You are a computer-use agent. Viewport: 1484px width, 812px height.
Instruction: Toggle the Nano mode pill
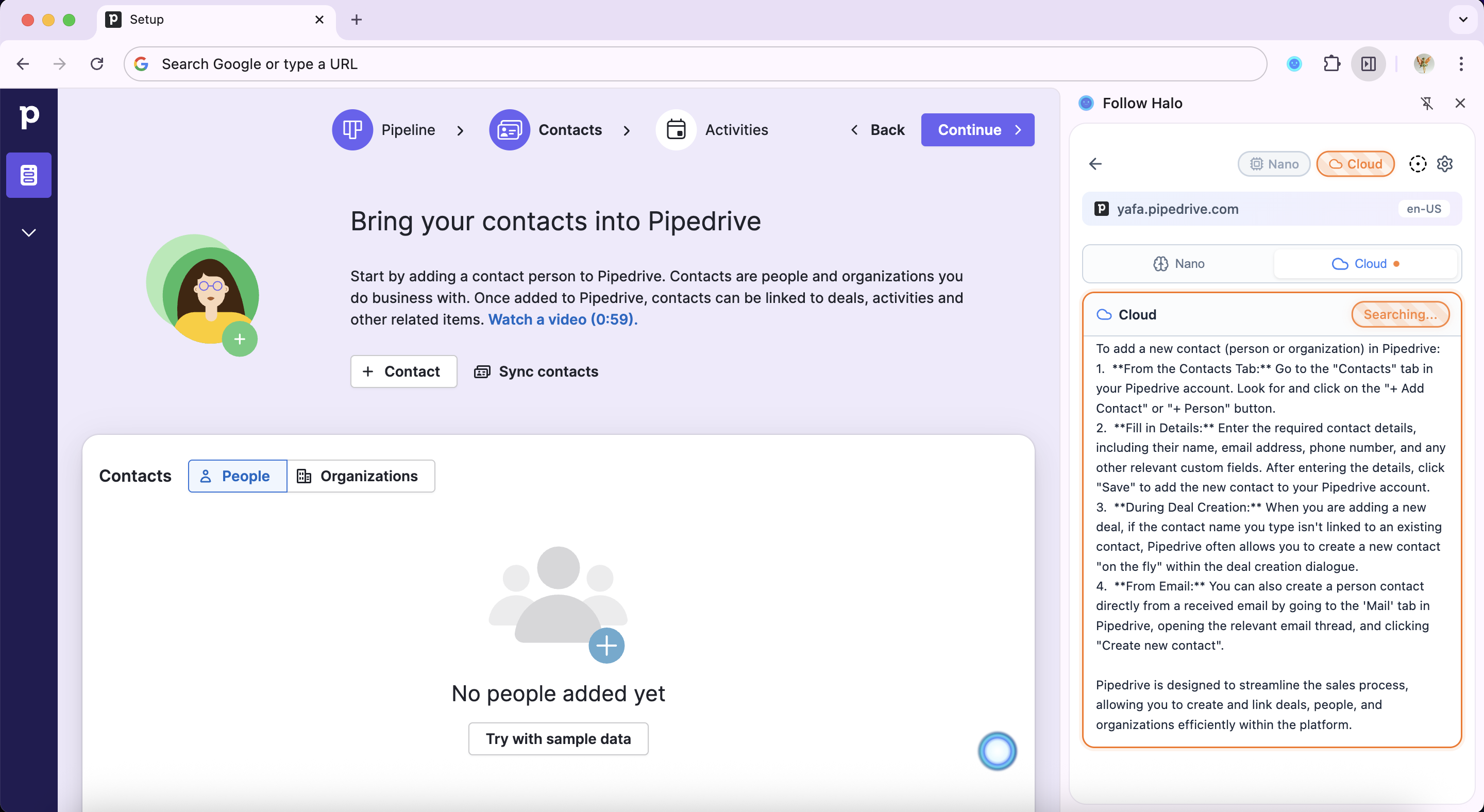(x=1274, y=164)
